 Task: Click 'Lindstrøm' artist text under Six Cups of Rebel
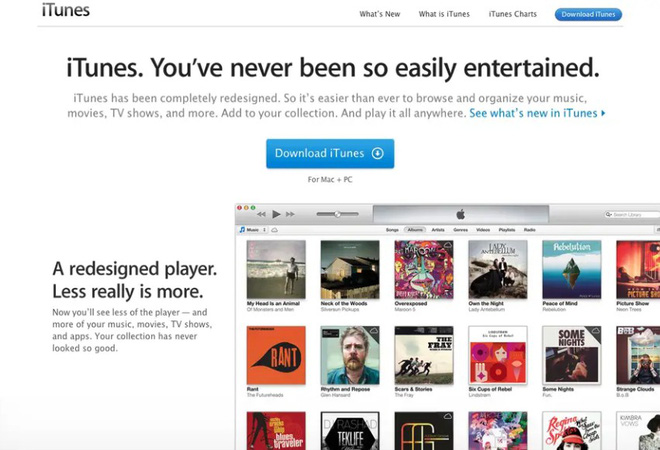[479, 395]
